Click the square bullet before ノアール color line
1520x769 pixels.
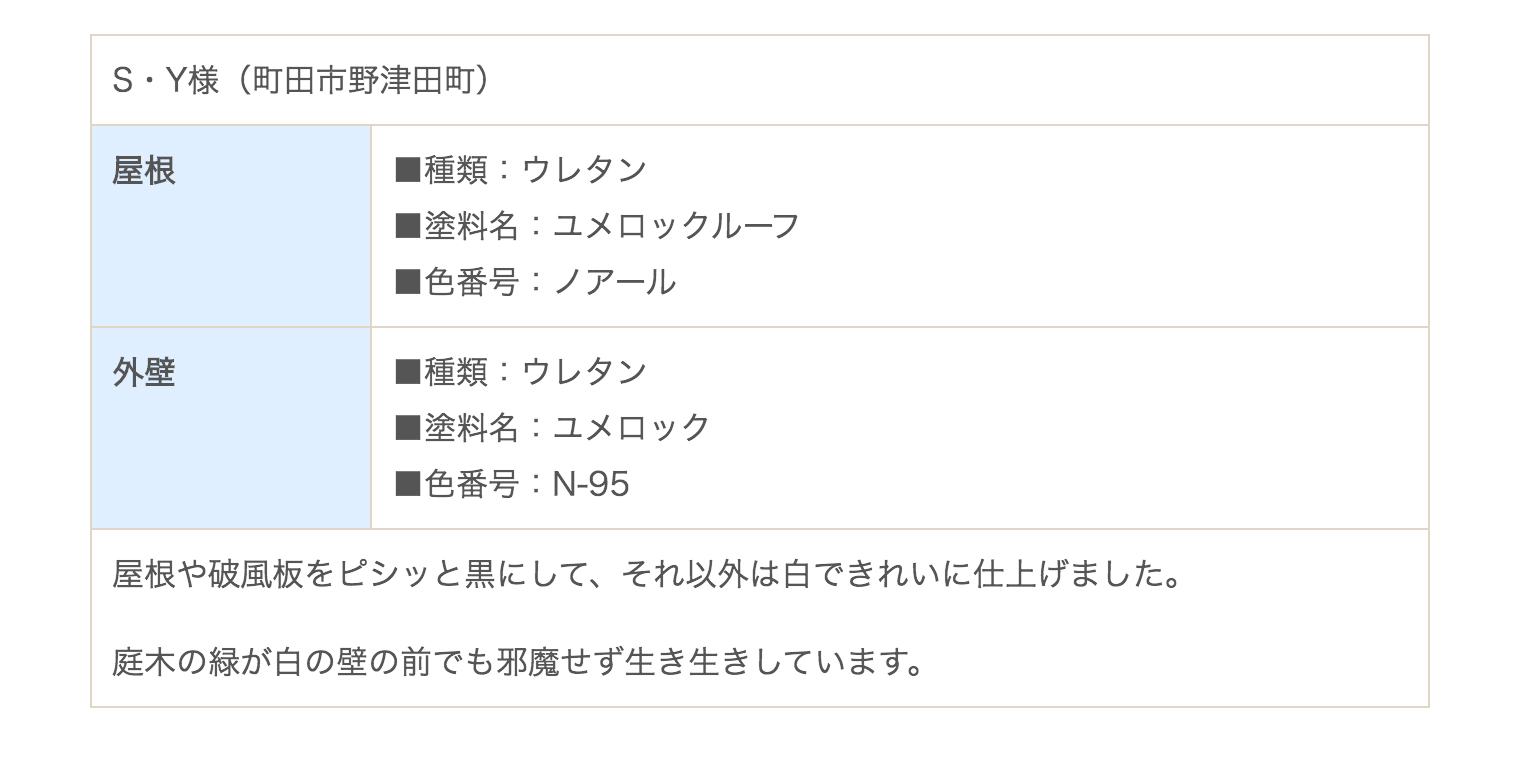[x=408, y=282]
